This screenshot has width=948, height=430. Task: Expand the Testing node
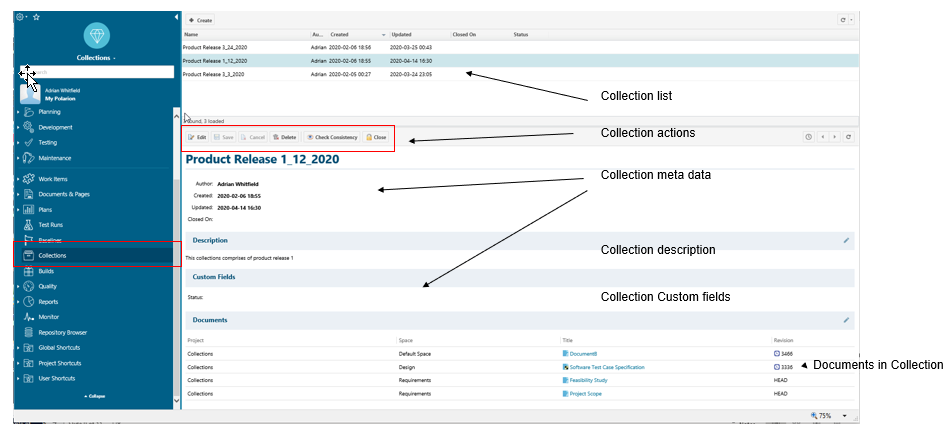tap(18, 143)
